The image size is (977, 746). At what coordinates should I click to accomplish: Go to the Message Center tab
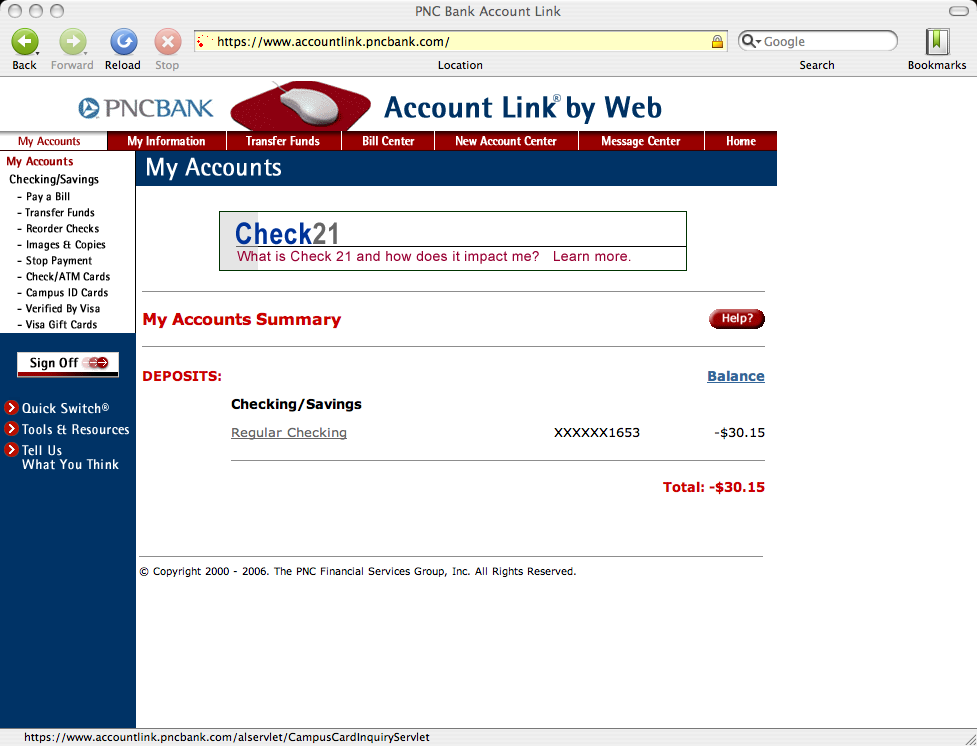pos(641,141)
